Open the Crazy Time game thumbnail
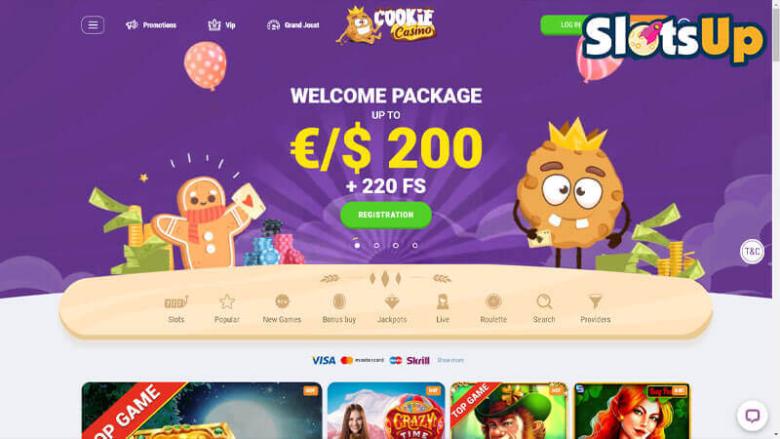780x439 pixels. click(386, 411)
